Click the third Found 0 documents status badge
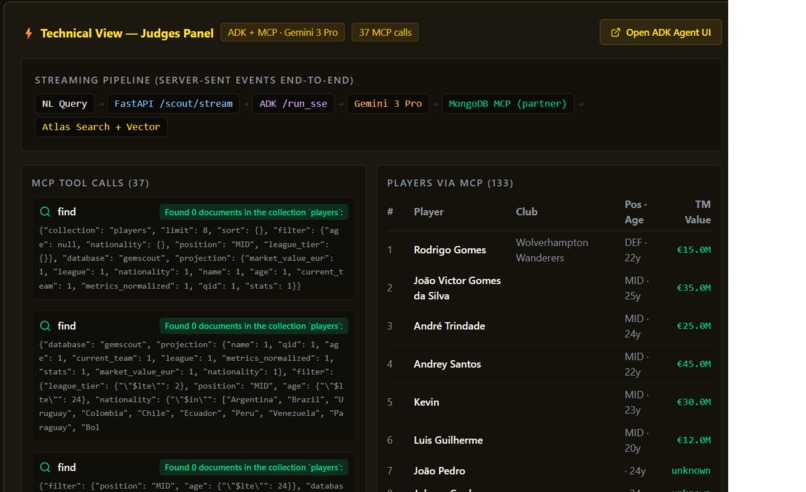Screen dimensions: 806x492 (x=254, y=467)
